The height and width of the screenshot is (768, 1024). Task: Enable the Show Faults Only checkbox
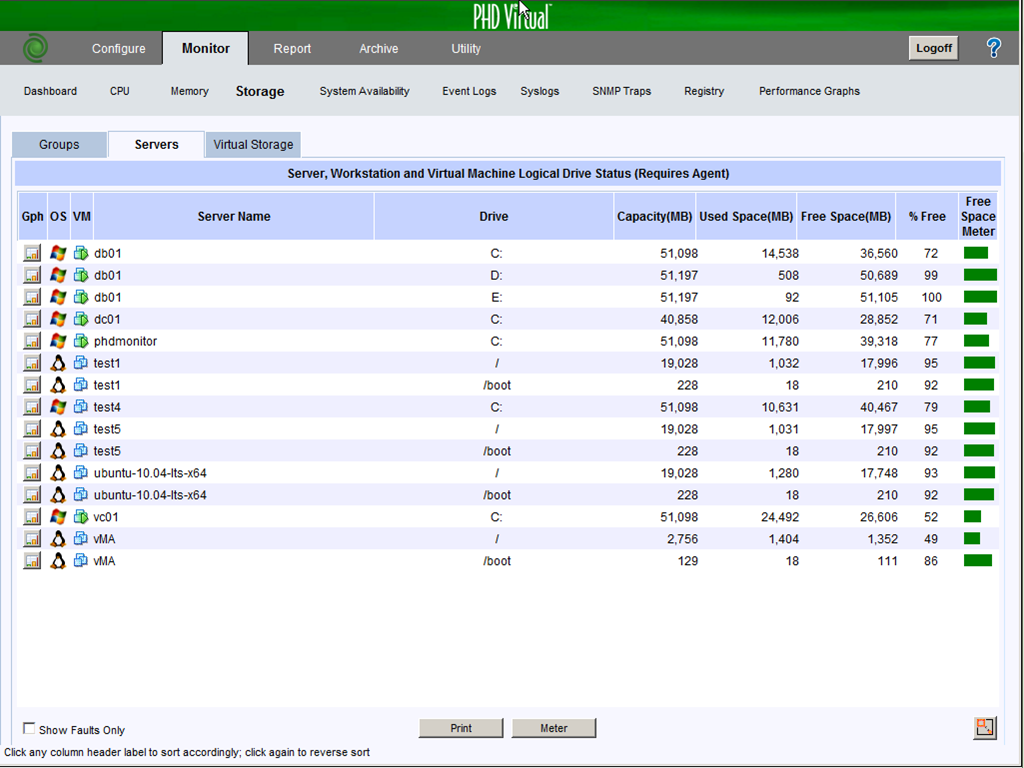point(29,729)
